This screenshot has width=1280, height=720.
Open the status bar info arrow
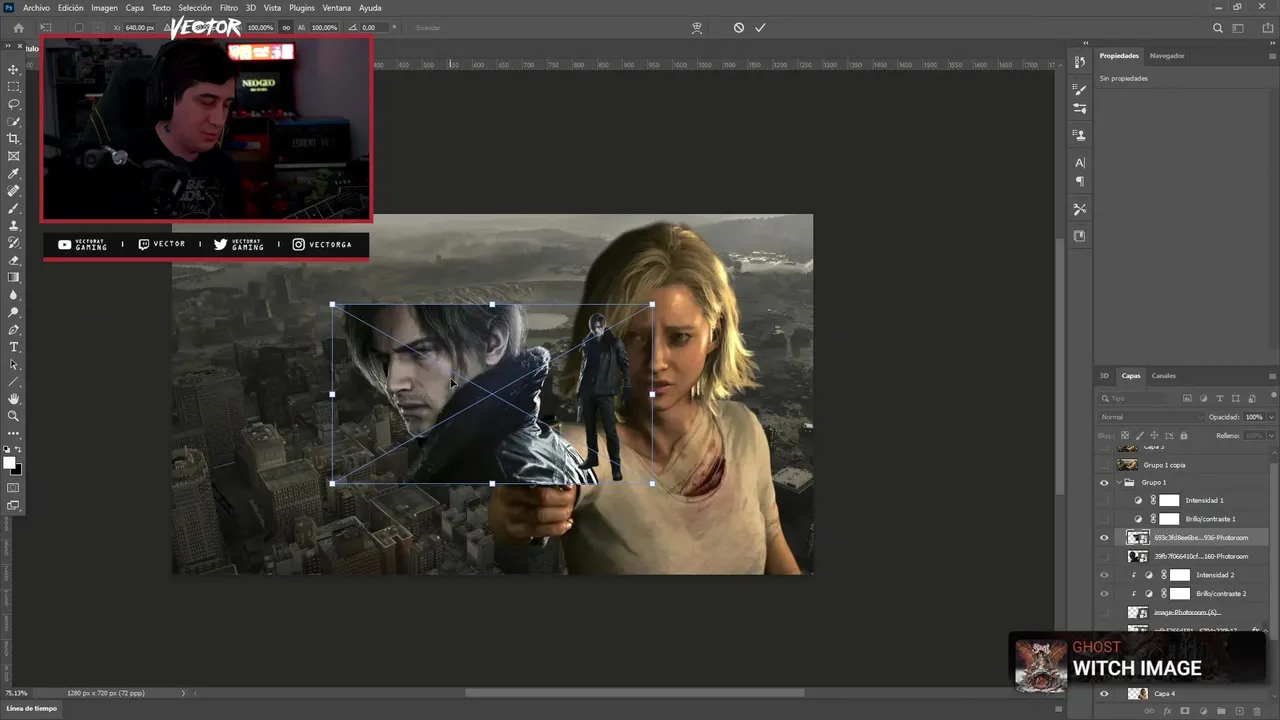pos(183,693)
